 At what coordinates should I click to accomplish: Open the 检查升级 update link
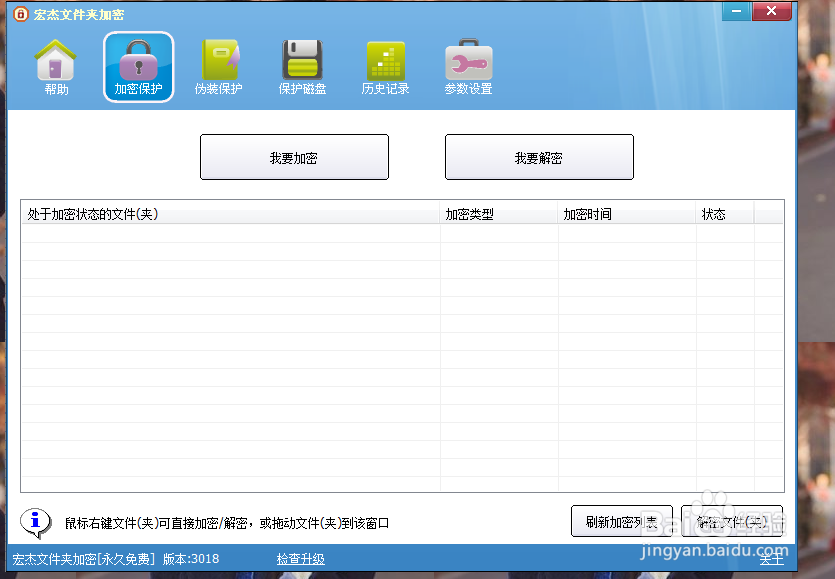point(300,559)
